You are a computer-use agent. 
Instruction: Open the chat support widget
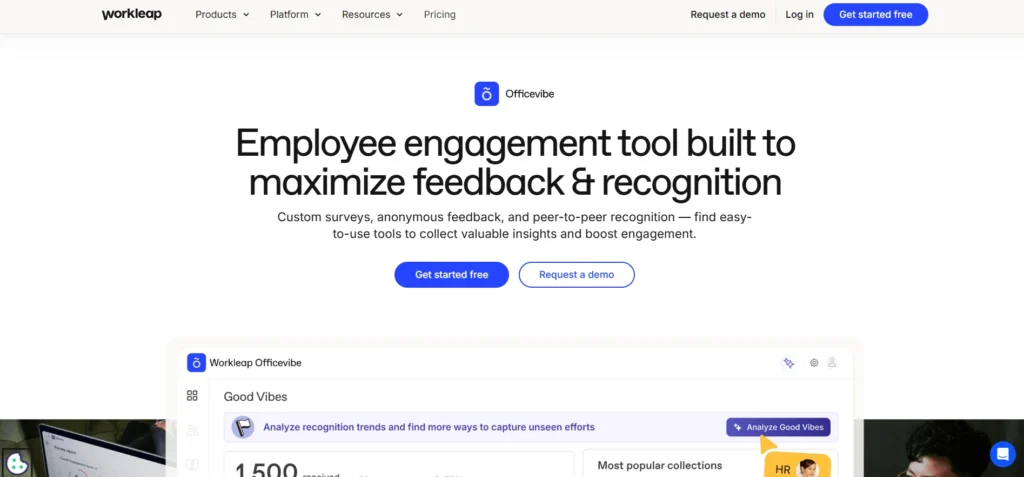coord(1002,454)
